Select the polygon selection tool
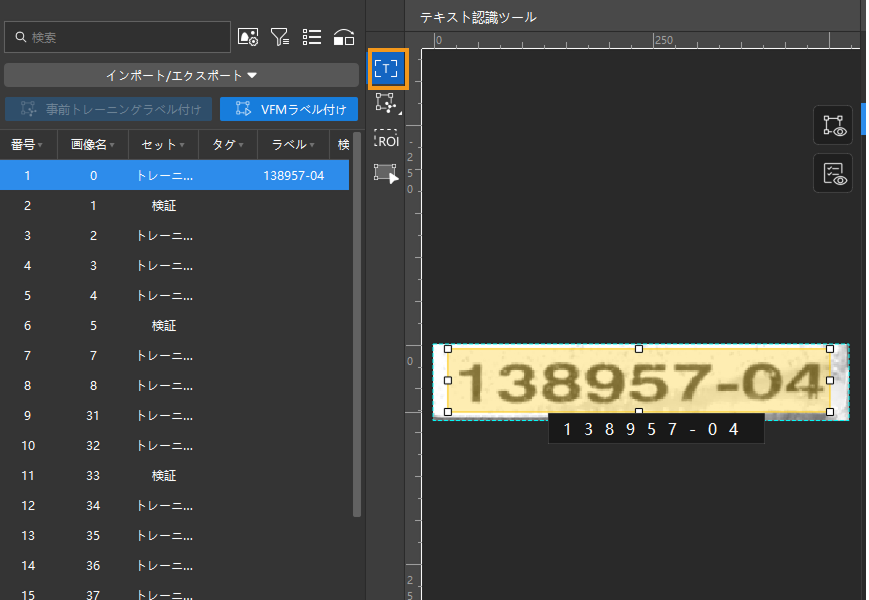 point(386,103)
